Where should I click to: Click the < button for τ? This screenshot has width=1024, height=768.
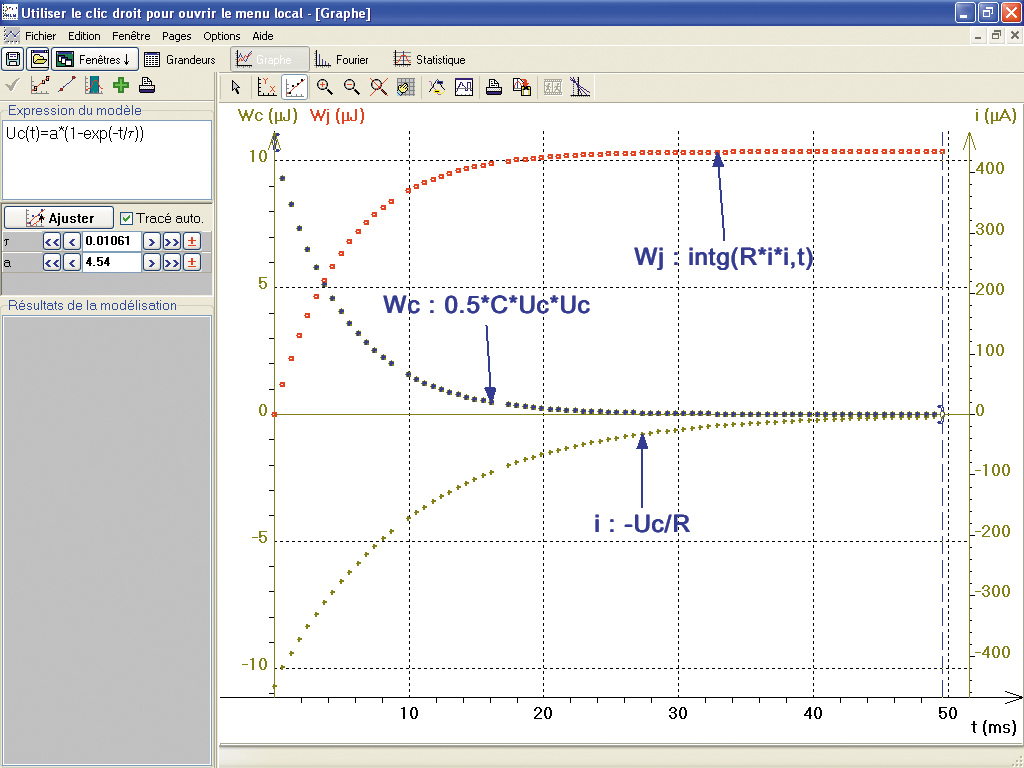(72, 242)
